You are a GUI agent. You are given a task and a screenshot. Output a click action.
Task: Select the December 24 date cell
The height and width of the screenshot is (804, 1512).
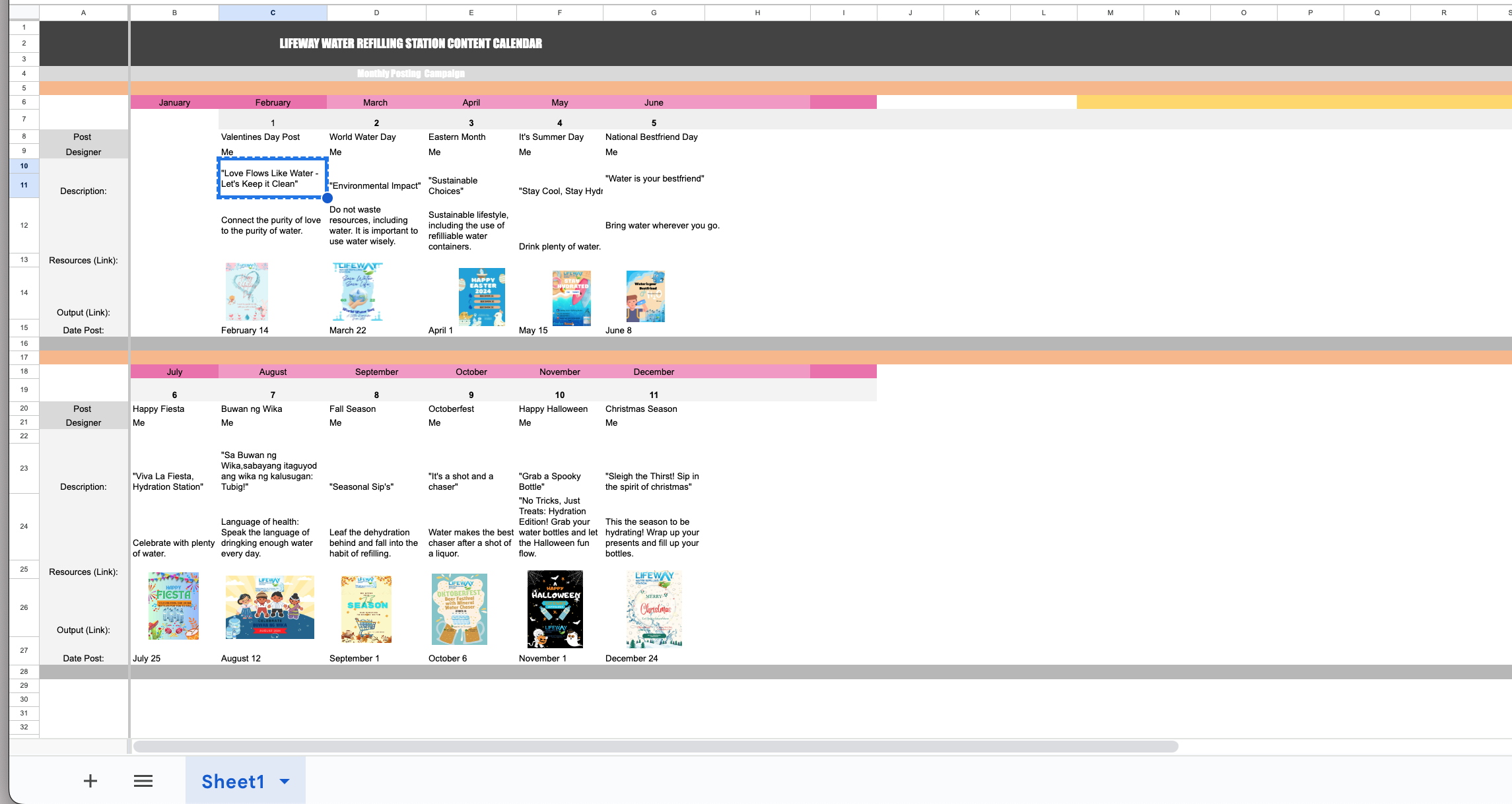pyautogui.click(x=631, y=658)
